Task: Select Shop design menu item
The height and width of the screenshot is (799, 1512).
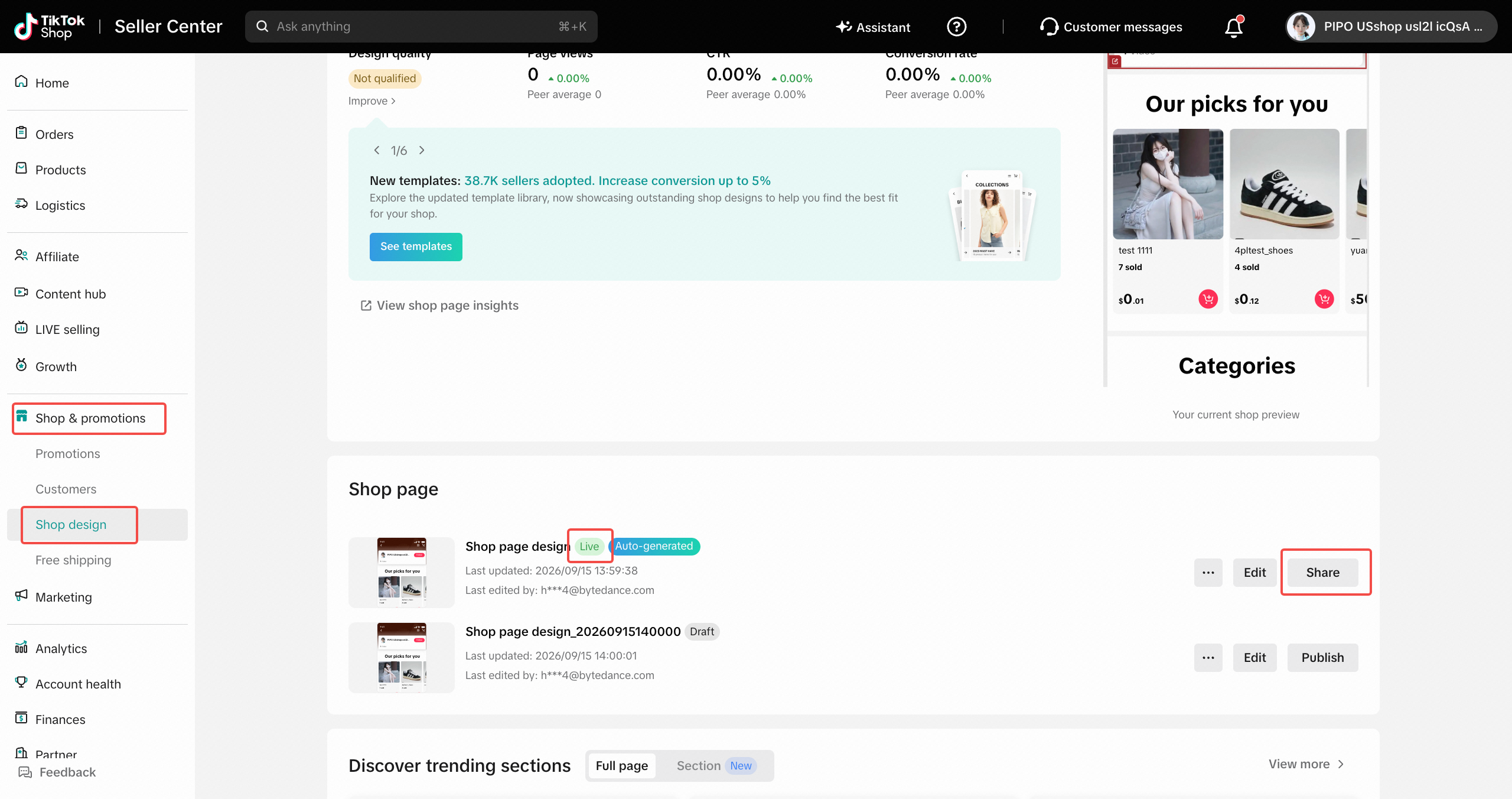Action: coord(97,525)
